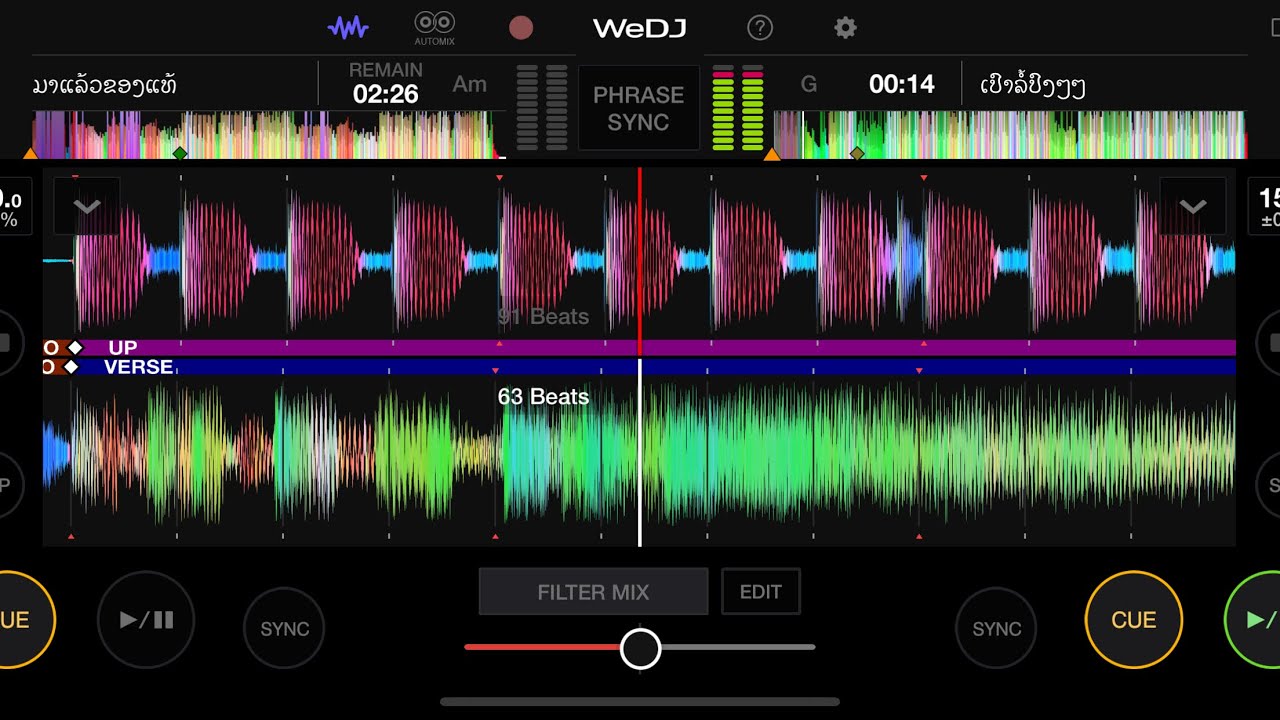
Task: Enable SYNC on the right deck
Action: coord(997,628)
